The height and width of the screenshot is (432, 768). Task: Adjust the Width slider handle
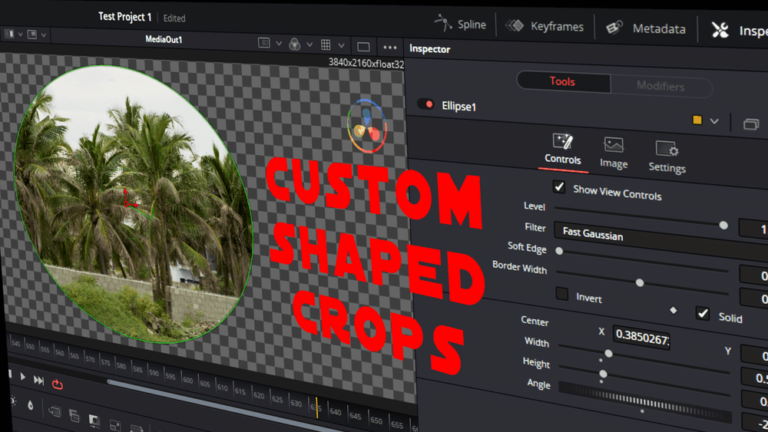[x=608, y=353]
